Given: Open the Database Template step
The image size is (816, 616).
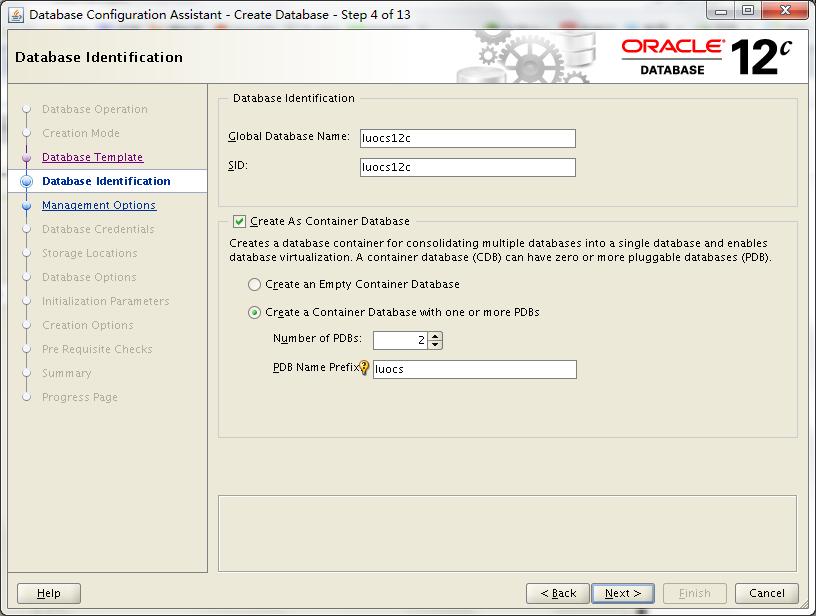Looking at the screenshot, I should click(x=93, y=157).
